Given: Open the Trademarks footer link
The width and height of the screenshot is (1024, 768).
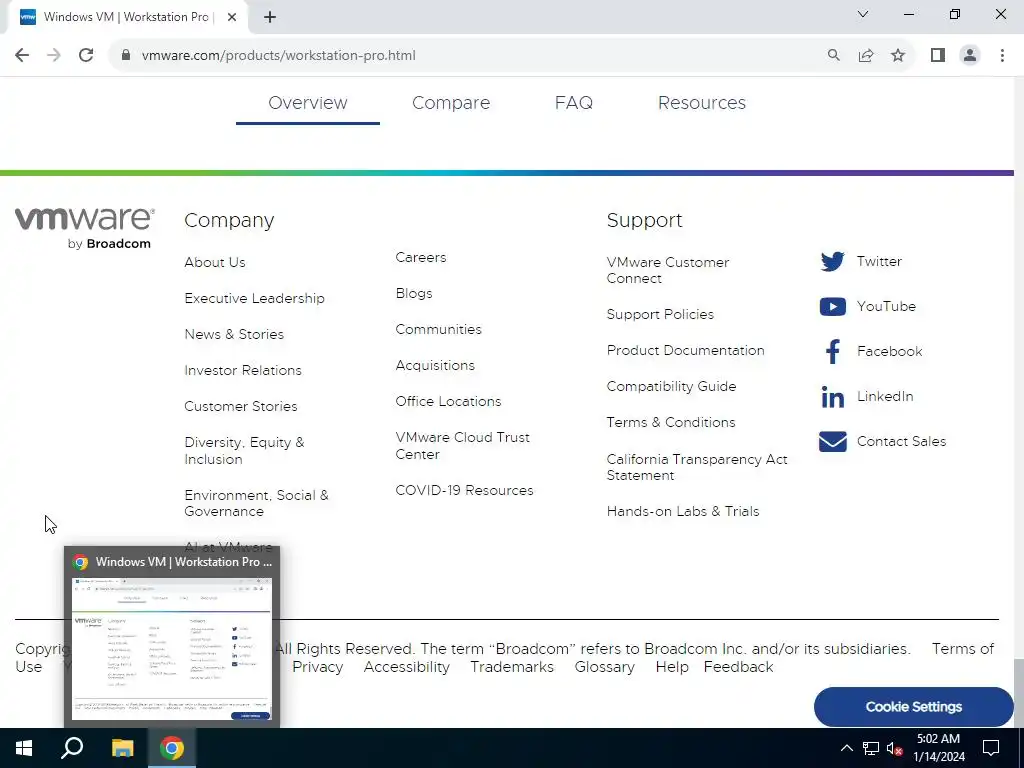Looking at the screenshot, I should click(x=512, y=667).
